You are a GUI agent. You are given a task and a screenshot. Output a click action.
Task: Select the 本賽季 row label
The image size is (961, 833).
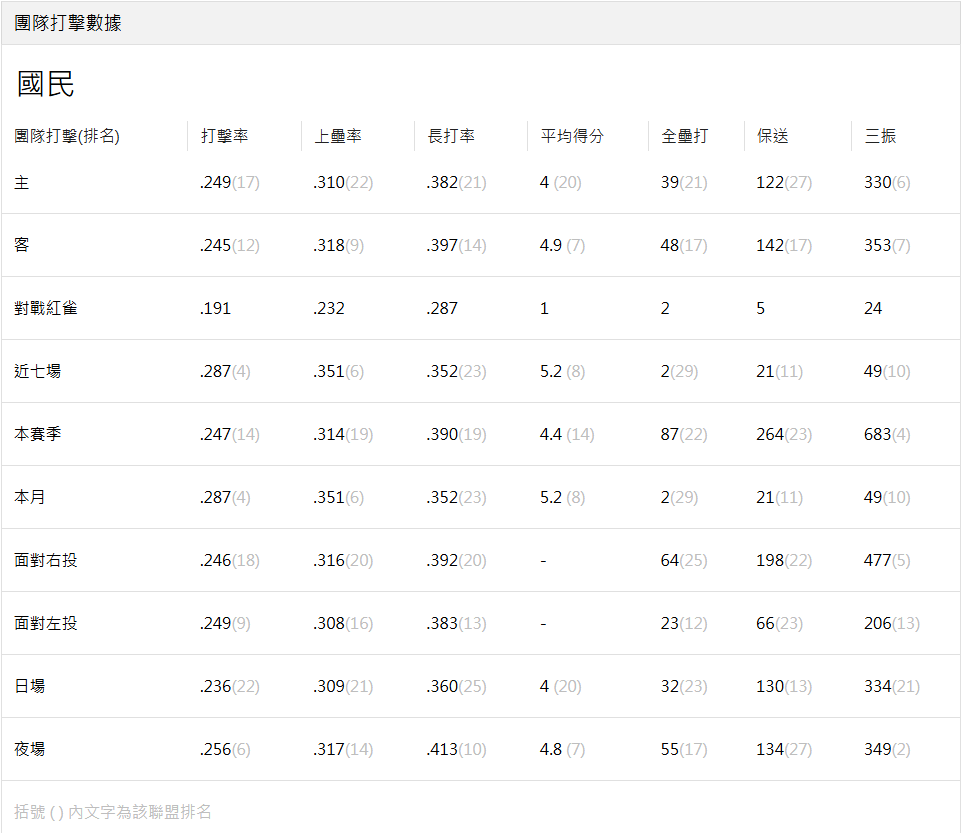(37, 435)
